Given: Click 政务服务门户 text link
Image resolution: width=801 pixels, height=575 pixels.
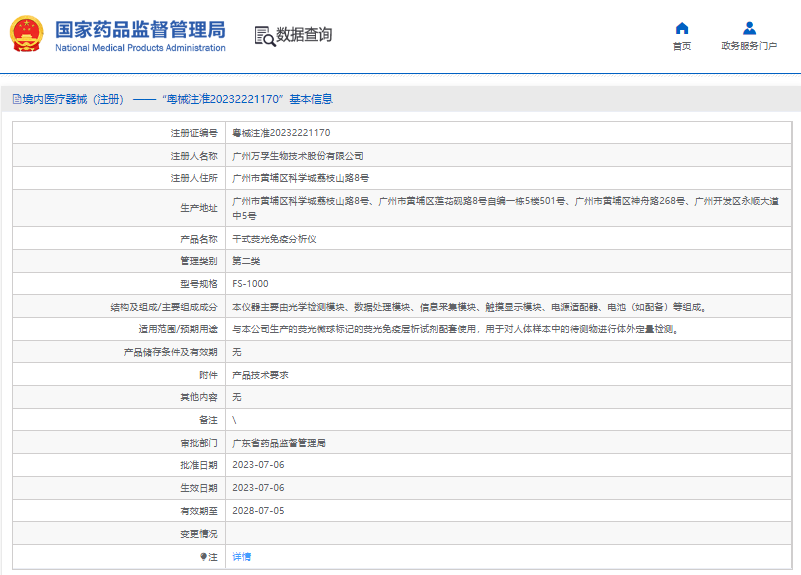Looking at the screenshot, I should point(749,46).
